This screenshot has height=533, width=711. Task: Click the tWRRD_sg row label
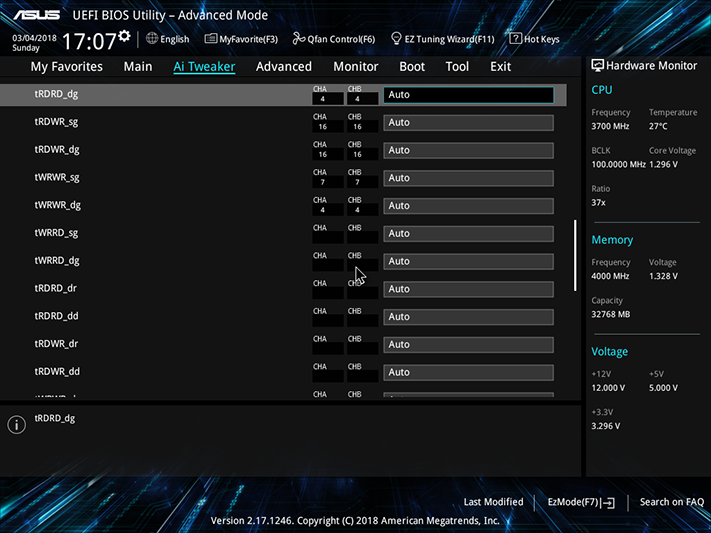coord(56,233)
